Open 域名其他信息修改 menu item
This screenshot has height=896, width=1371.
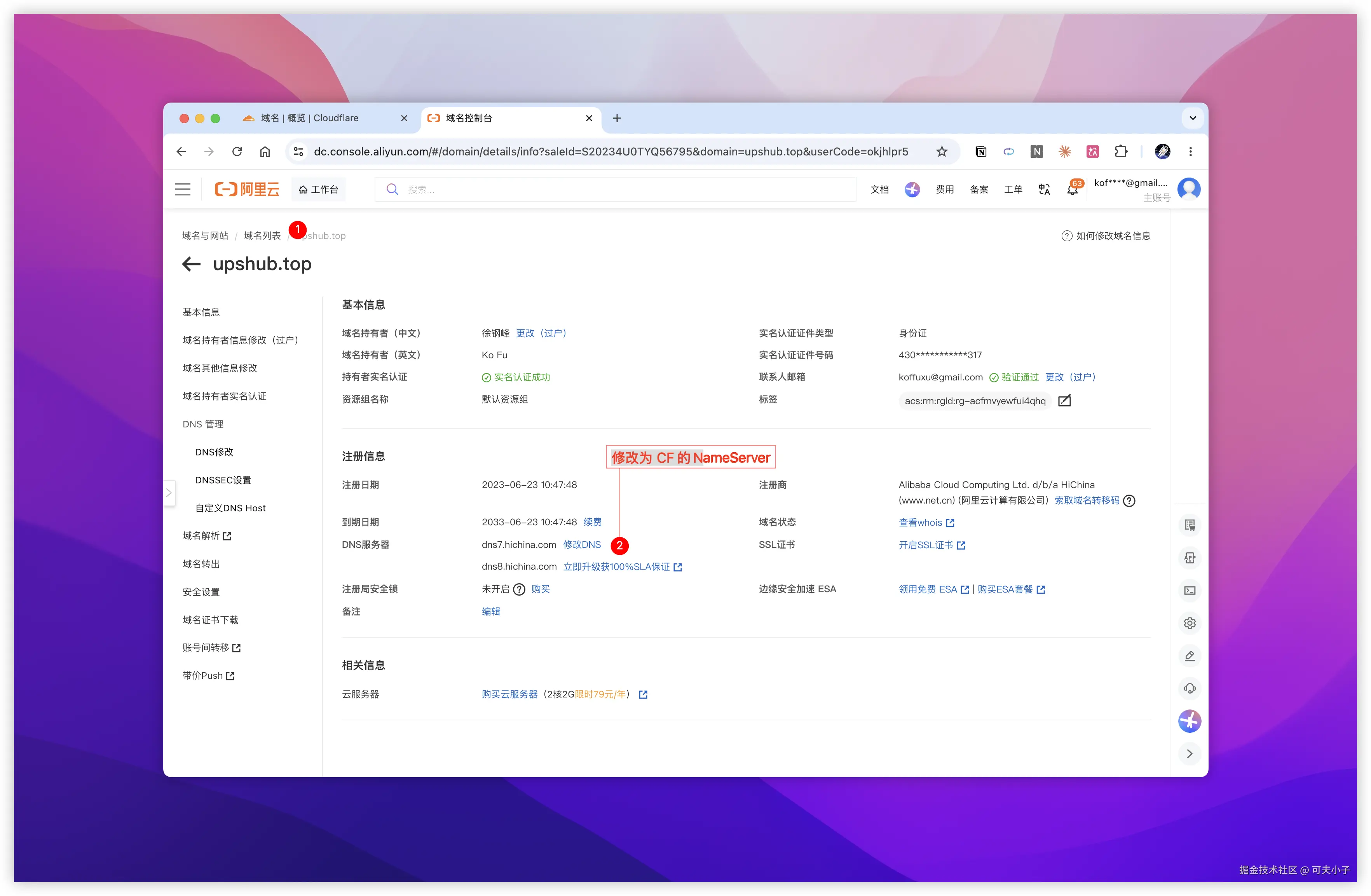[220, 368]
